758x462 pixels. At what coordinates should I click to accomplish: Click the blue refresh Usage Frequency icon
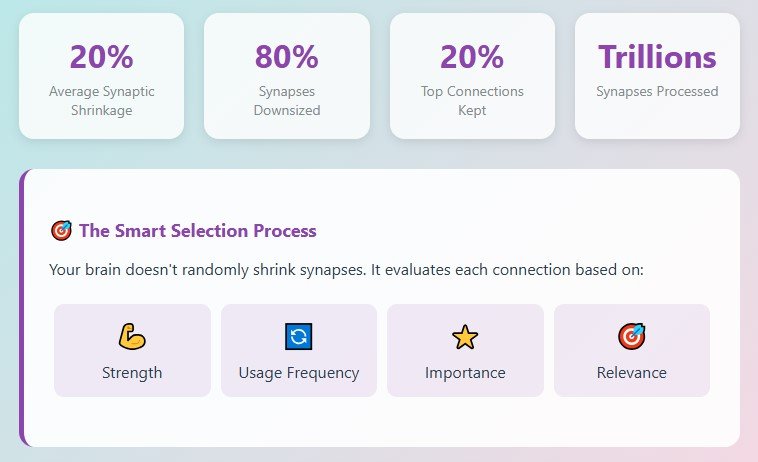click(x=298, y=336)
